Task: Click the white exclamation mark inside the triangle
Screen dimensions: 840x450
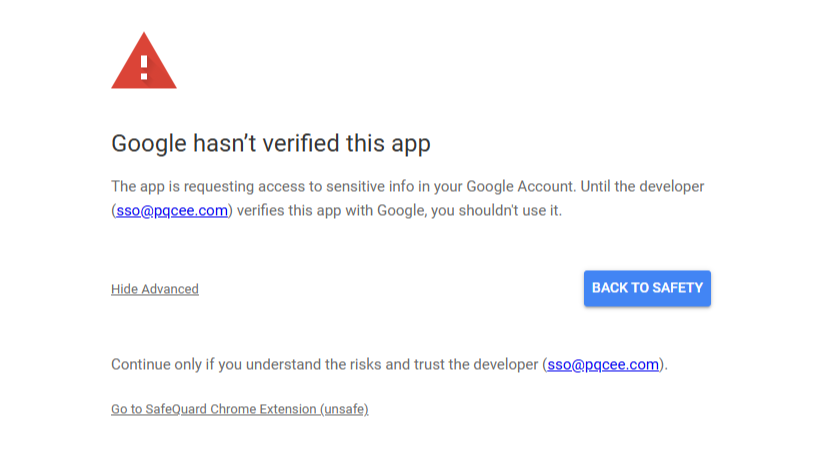Action: click(x=144, y=68)
